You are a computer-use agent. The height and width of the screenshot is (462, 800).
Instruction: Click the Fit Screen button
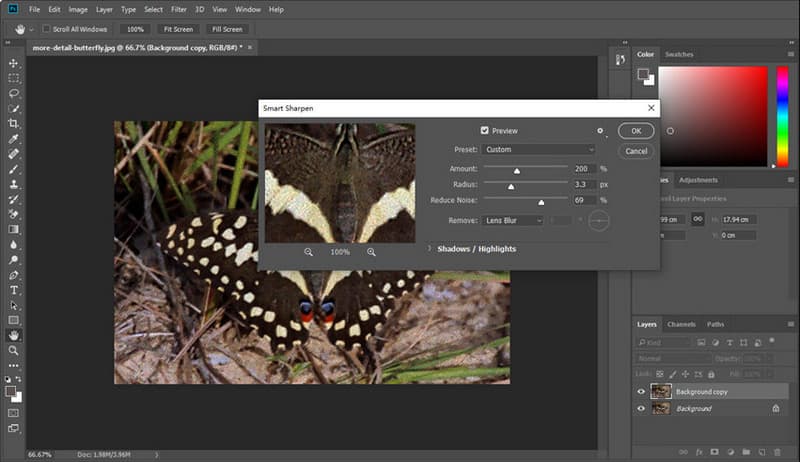pyautogui.click(x=178, y=29)
